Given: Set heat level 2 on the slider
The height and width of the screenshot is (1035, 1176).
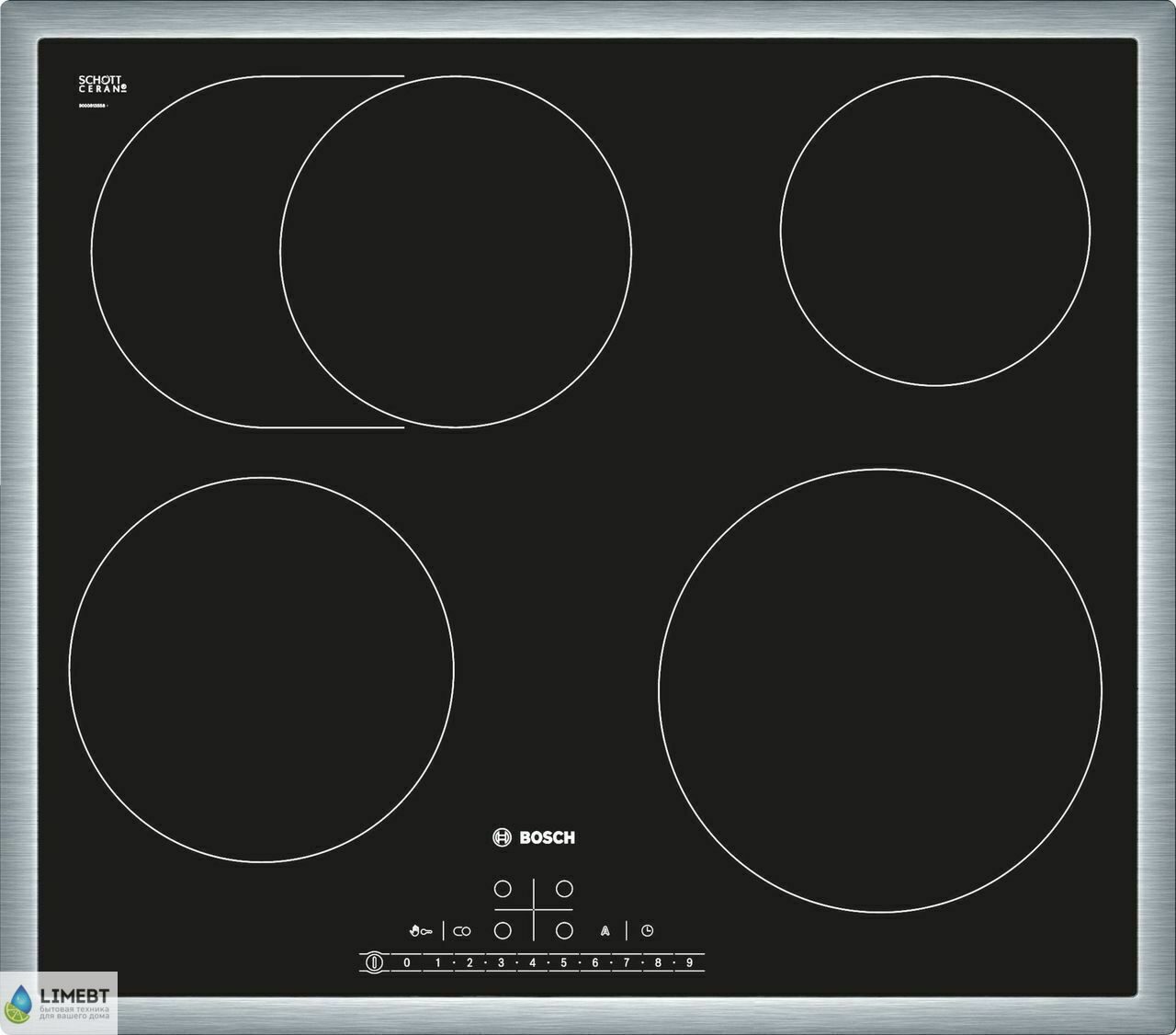Looking at the screenshot, I should 469,962.
